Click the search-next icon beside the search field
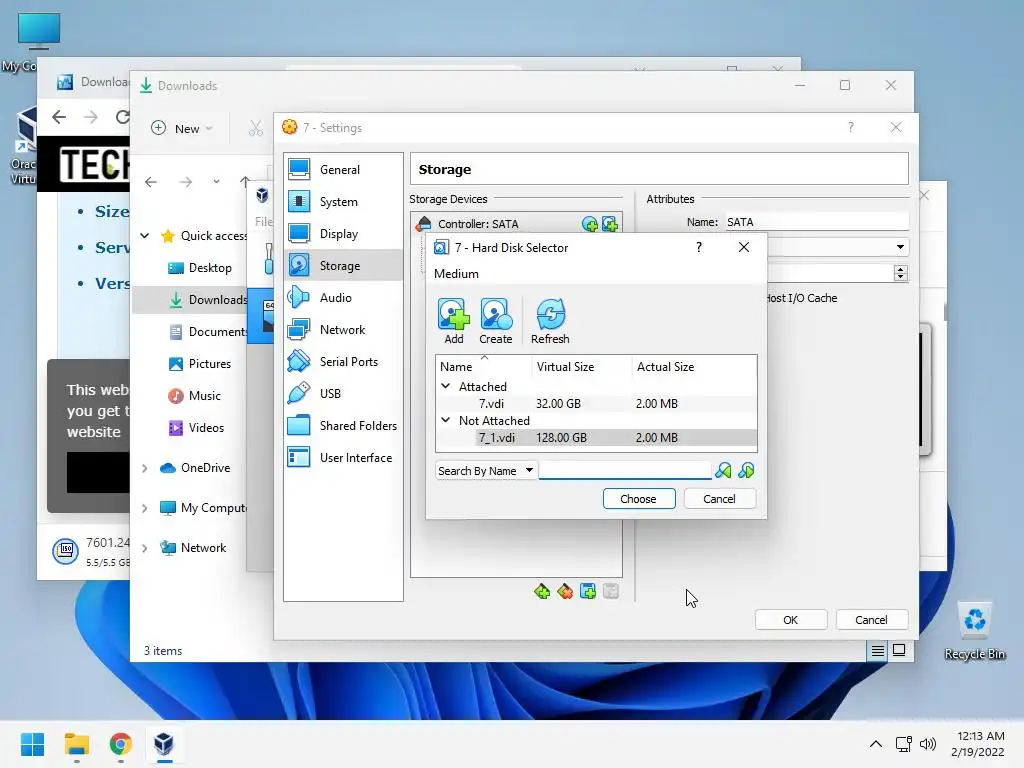Screen dimensions: 1024x768 (746, 470)
